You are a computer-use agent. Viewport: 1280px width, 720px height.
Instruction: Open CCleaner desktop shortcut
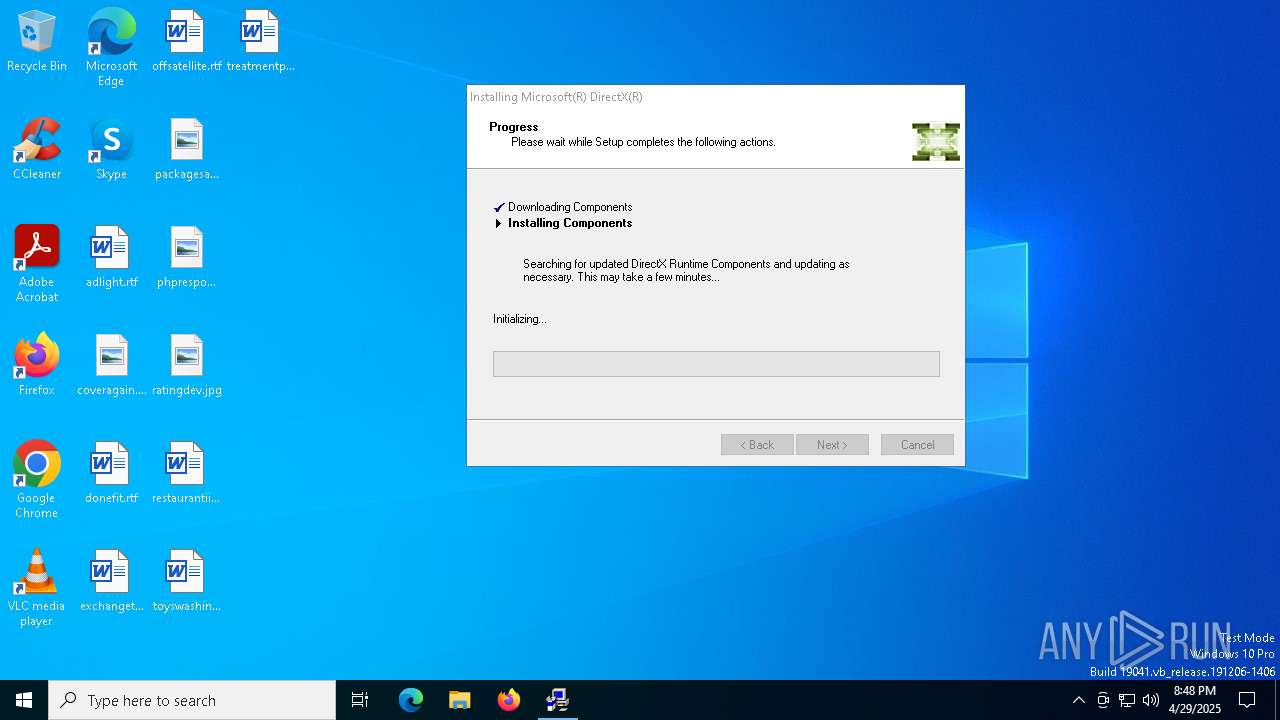(x=37, y=150)
